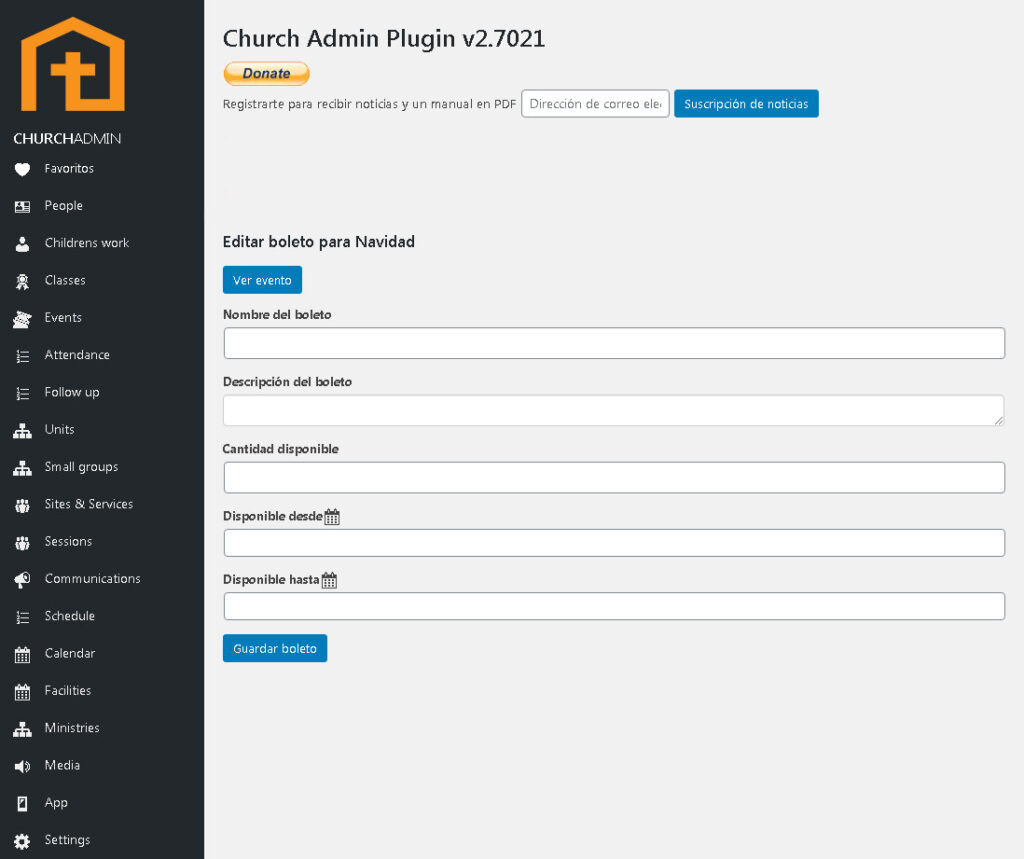
Task: Focus the Nombre del boleto field
Action: (613, 343)
